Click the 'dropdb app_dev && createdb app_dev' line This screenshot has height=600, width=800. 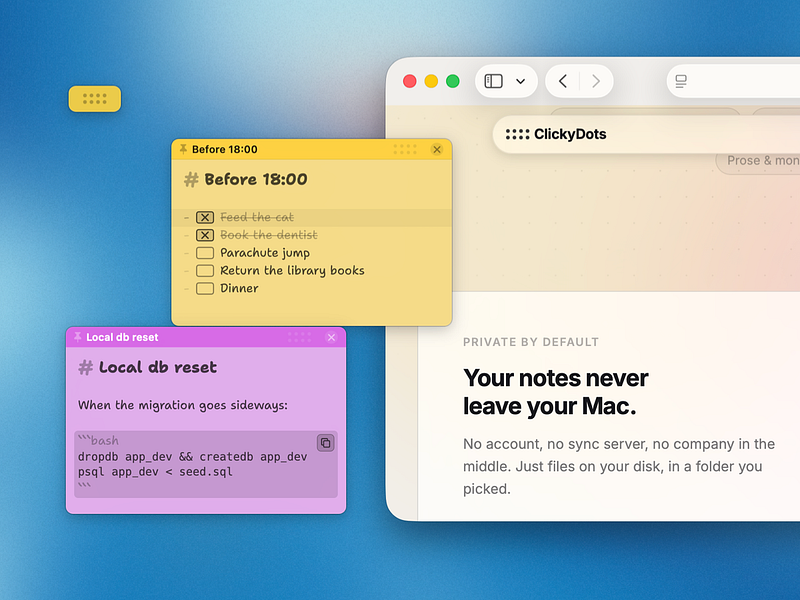tap(192, 457)
